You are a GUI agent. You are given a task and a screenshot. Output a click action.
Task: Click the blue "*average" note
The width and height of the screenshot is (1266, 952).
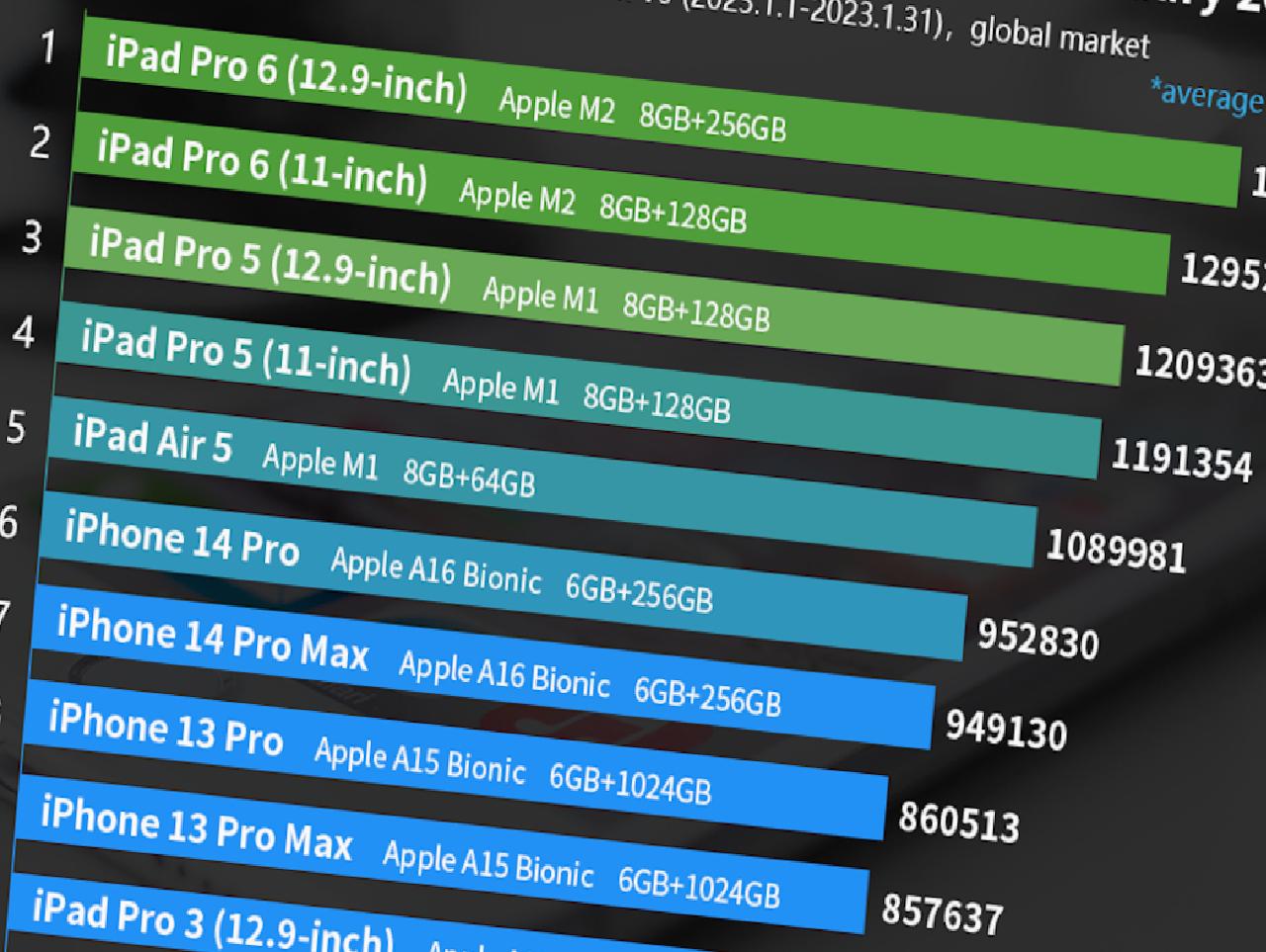(x=1207, y=96)
